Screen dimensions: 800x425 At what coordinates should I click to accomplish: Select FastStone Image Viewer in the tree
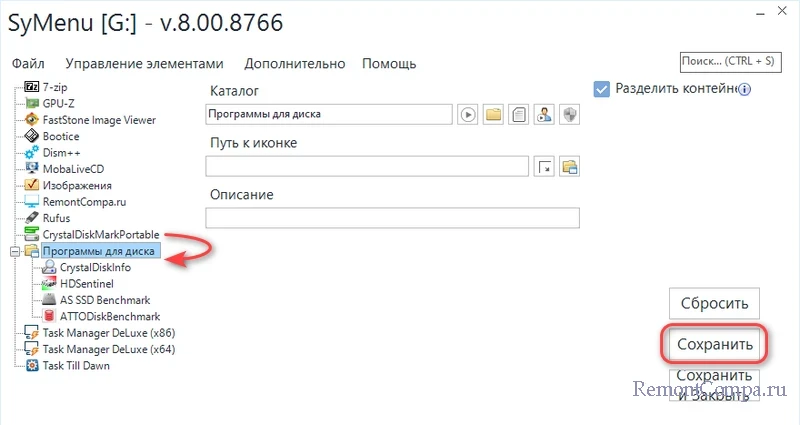point(98,120)
